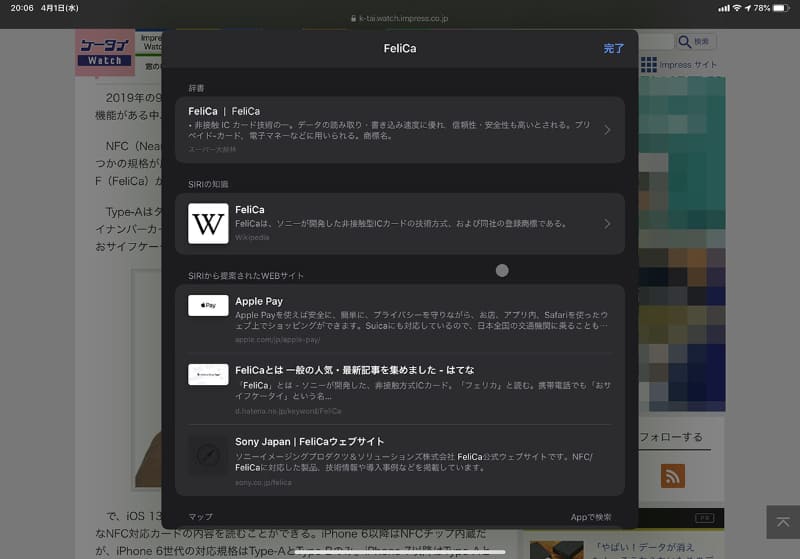Select the Wikipedia FeliCa entry title
The image size is (800, 559).
(x=249, y=210)
